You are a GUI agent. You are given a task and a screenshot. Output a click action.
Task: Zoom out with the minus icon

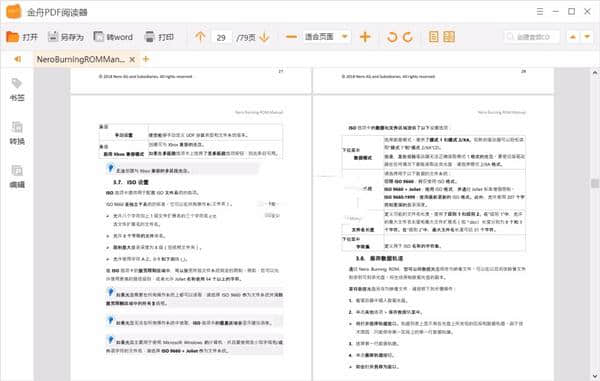click(291, 37)
